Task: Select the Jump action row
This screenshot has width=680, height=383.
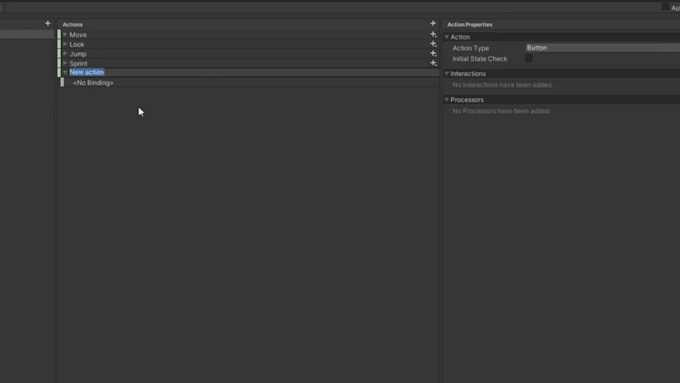Action: (248, 53)
